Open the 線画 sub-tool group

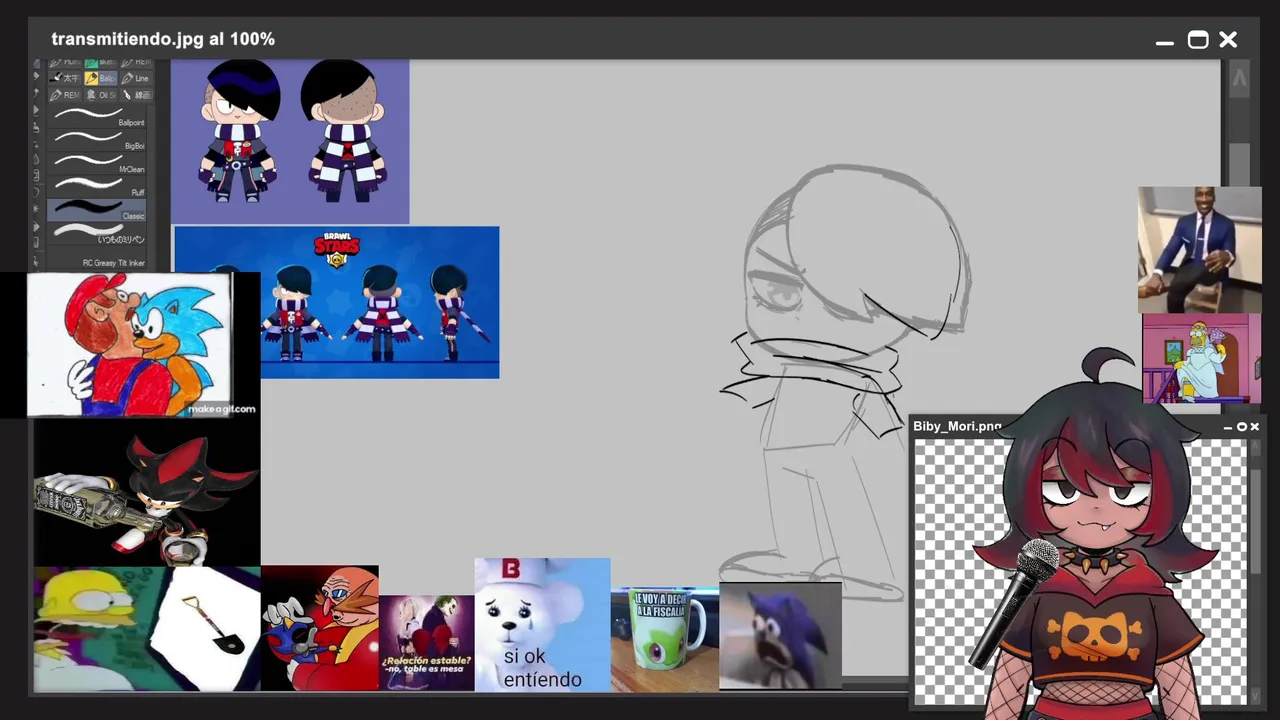pyautogui.click(x=135, y=95)
